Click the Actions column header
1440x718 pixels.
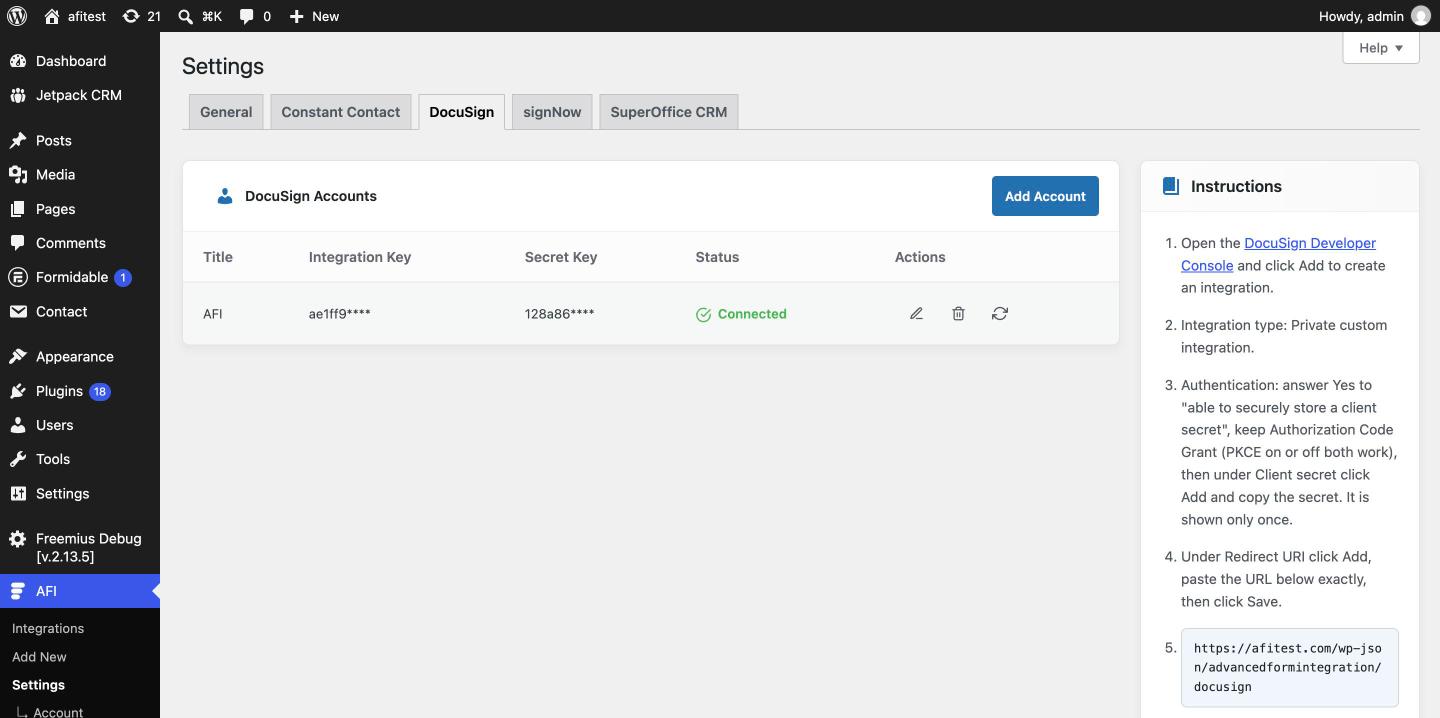[920, 257]
